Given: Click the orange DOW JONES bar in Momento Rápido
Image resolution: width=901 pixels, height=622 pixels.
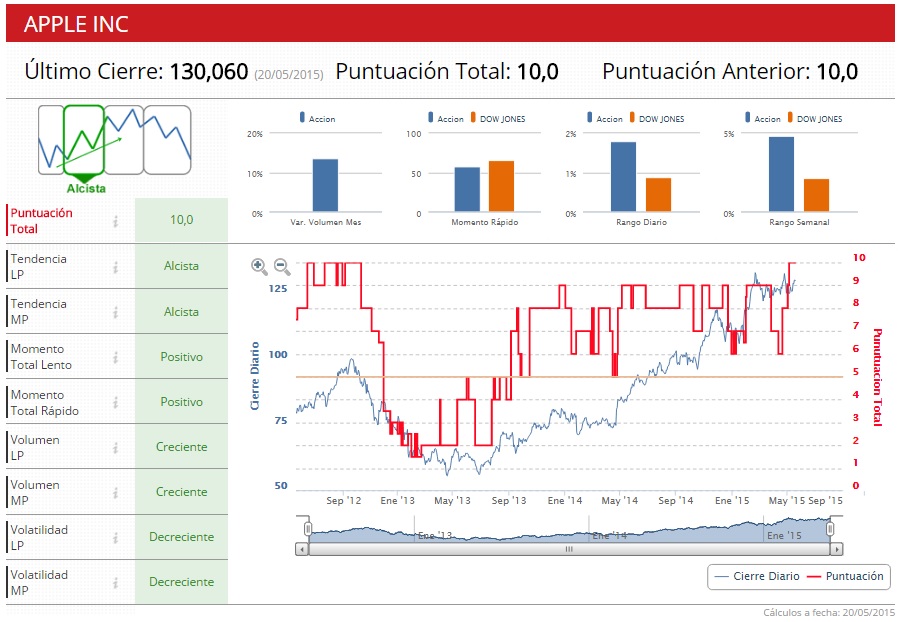Looking at the screenshot, I should (501, 186).
